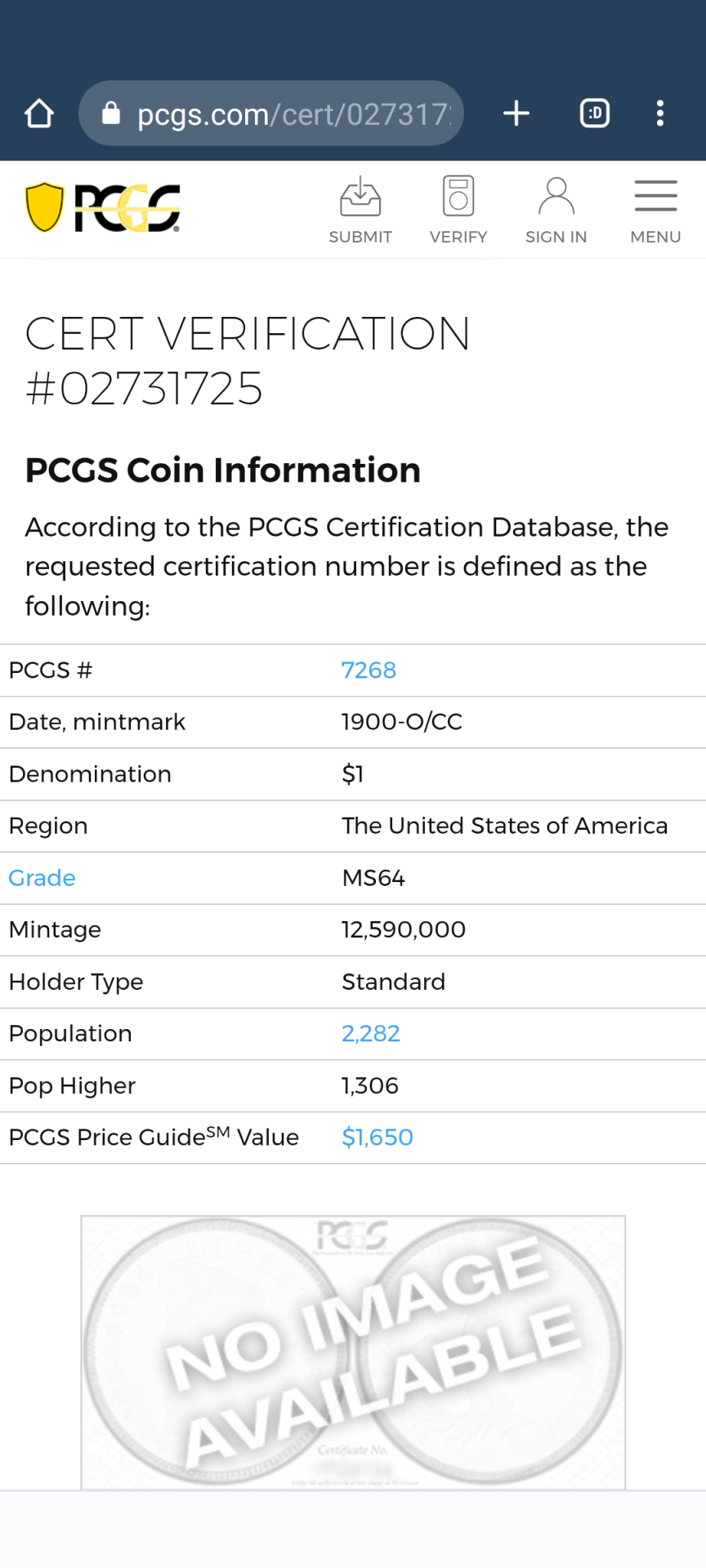Viewport: 706px width, 1568px height.
Task: Select the SIGN IN label
Action: tap(556, 237)
